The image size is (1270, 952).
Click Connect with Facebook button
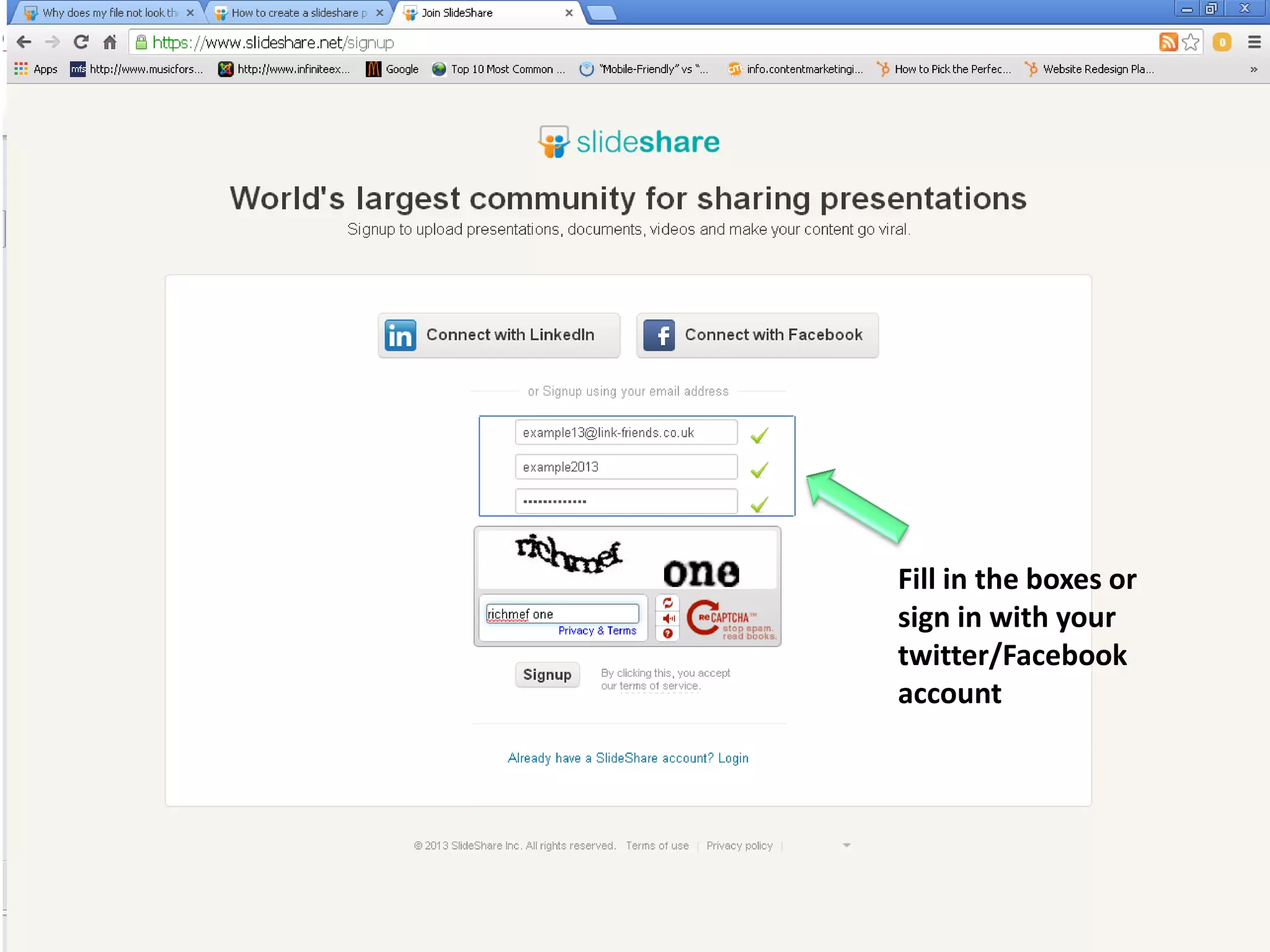[757, 335]
